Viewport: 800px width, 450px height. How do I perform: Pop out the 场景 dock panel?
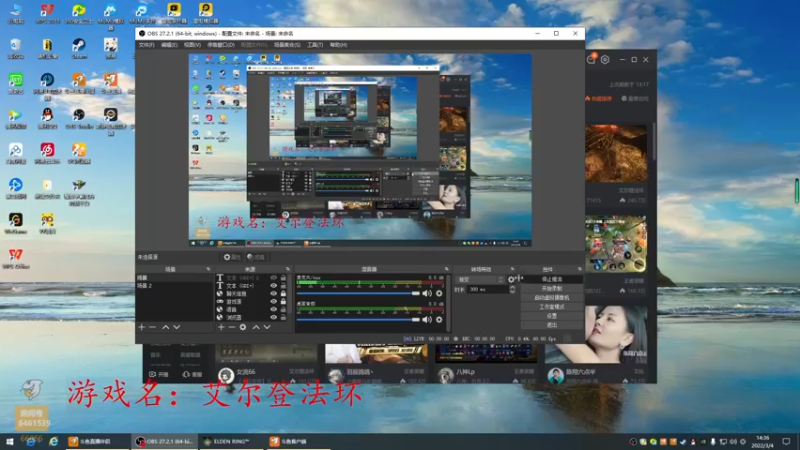point(208,269)
